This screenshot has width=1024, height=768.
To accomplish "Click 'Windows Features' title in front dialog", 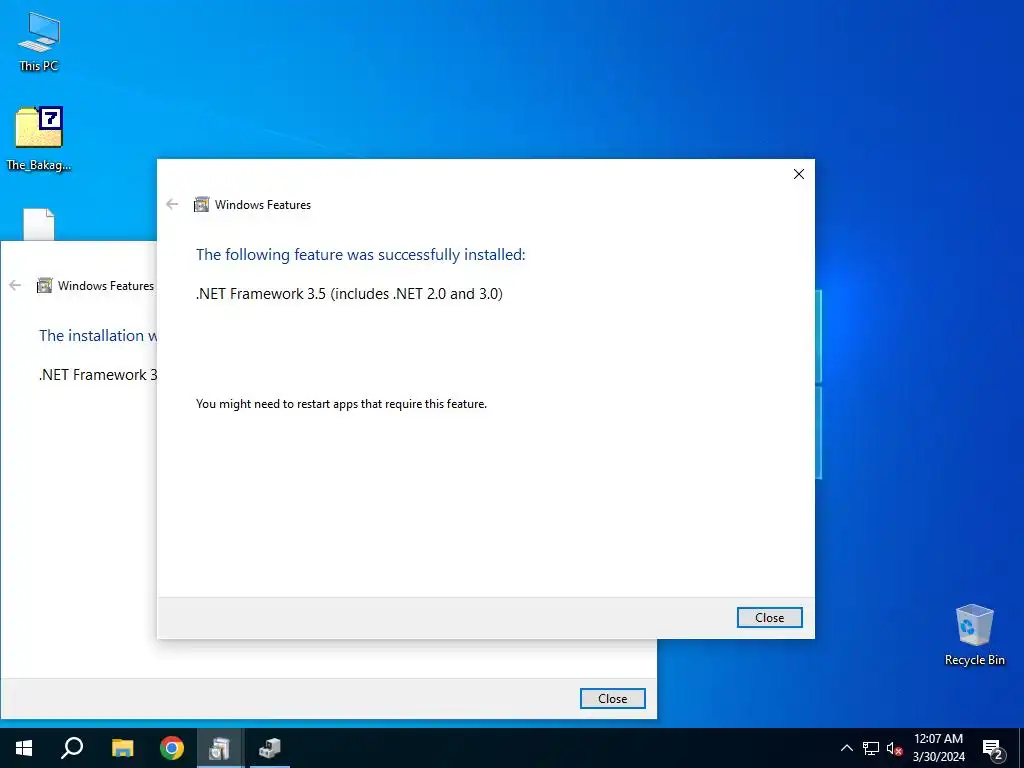I will pos(263,204).
